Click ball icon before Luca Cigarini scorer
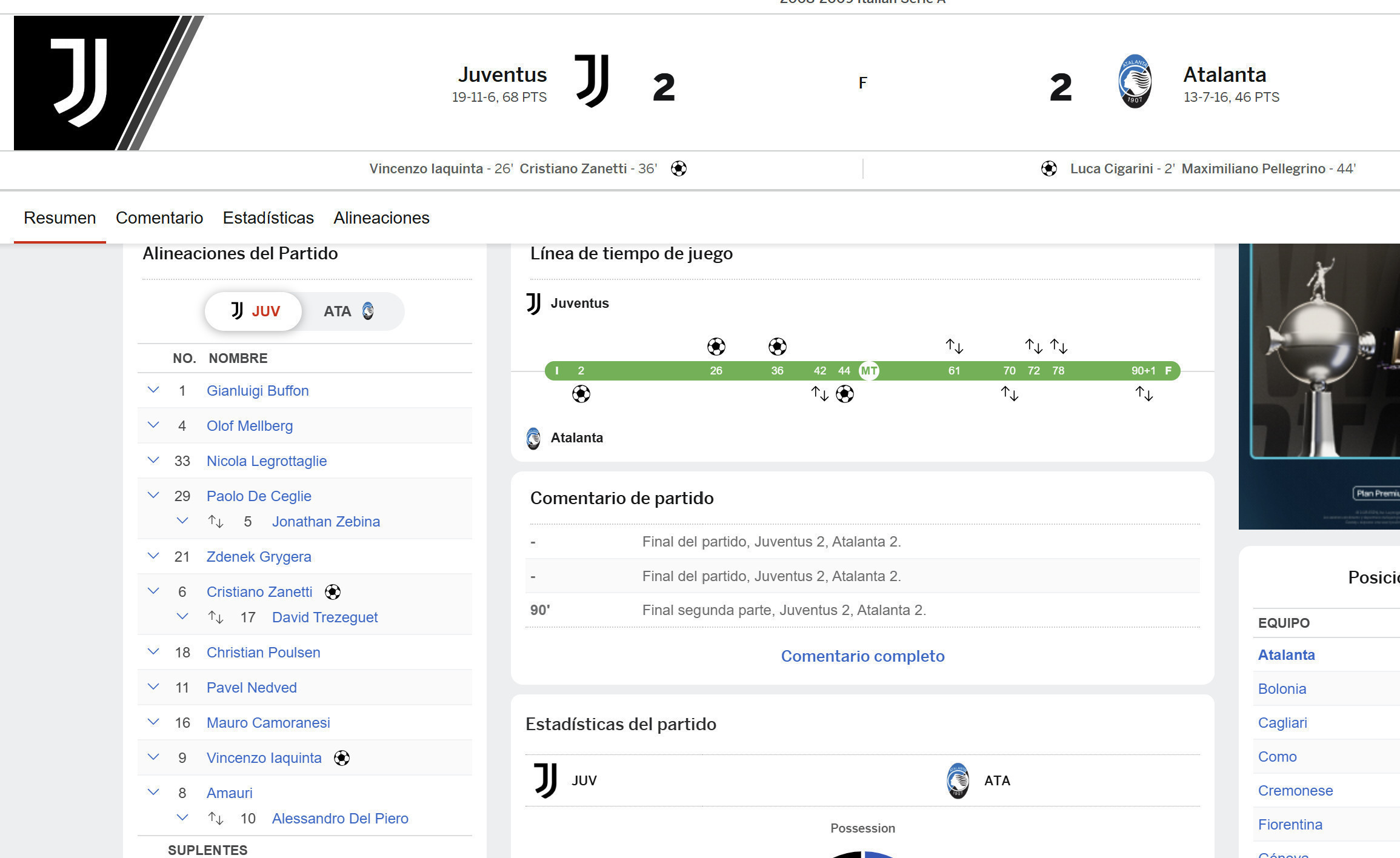Image resolution: width=1400 pixels, height=858 pixels. 1049,168
